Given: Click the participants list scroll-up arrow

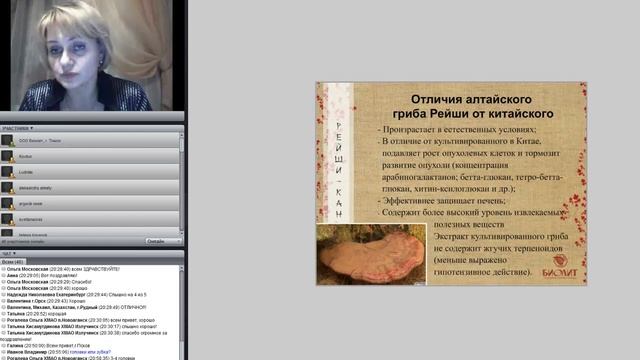Looking at the screenshot, I should click(182, 135).
